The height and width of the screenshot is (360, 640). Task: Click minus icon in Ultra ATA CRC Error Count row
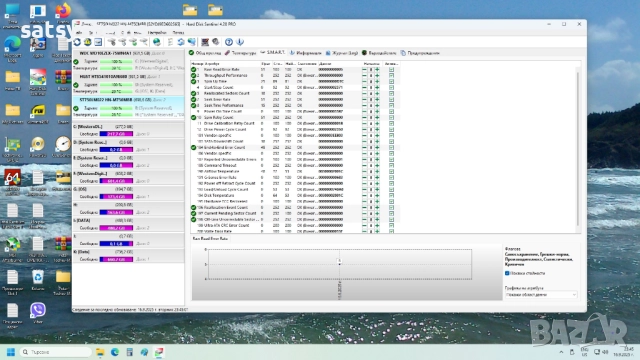coord(364,226)
